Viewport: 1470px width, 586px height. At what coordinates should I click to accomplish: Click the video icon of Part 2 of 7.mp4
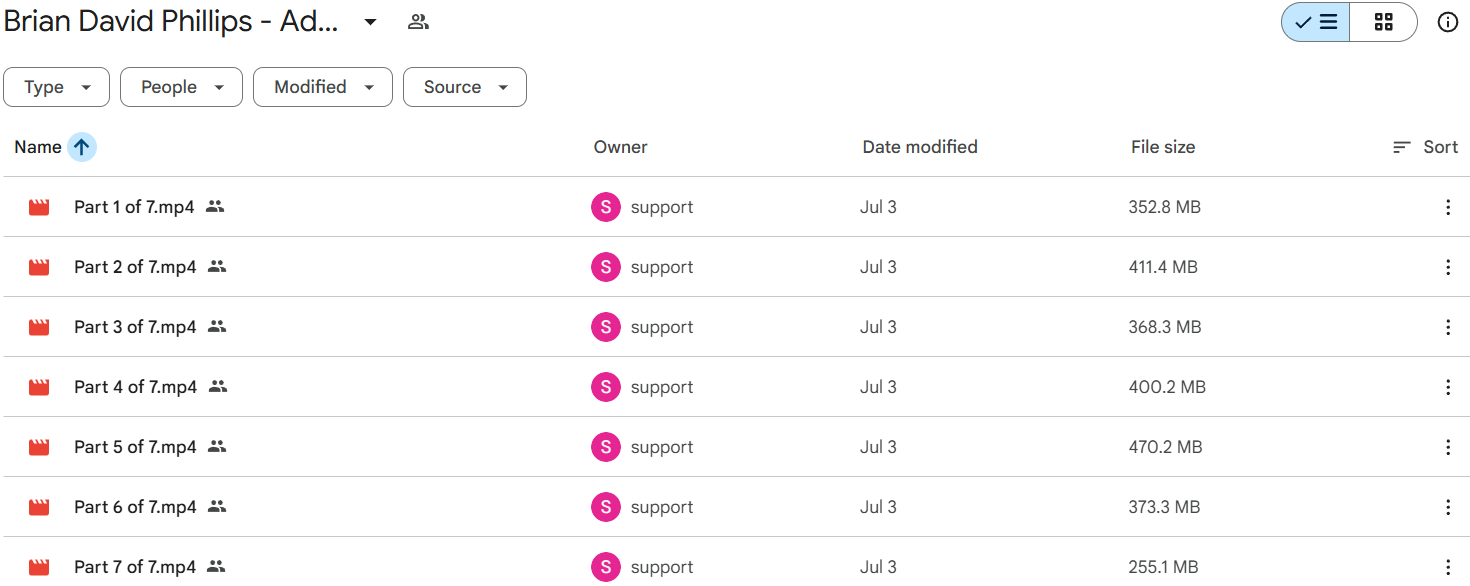39,267
